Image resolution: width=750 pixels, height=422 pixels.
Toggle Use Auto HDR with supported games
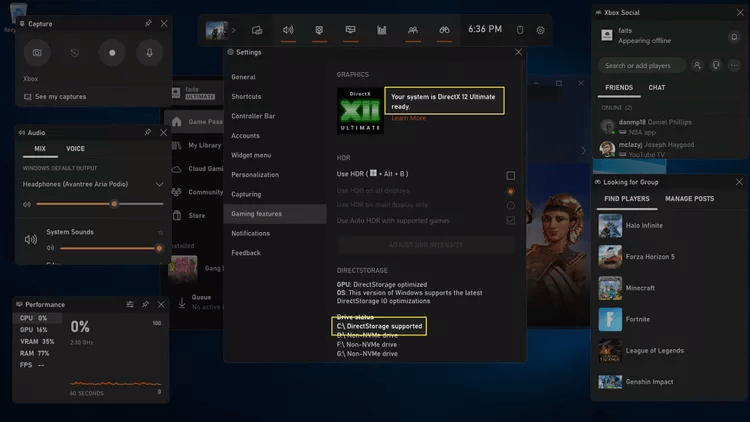511,221
